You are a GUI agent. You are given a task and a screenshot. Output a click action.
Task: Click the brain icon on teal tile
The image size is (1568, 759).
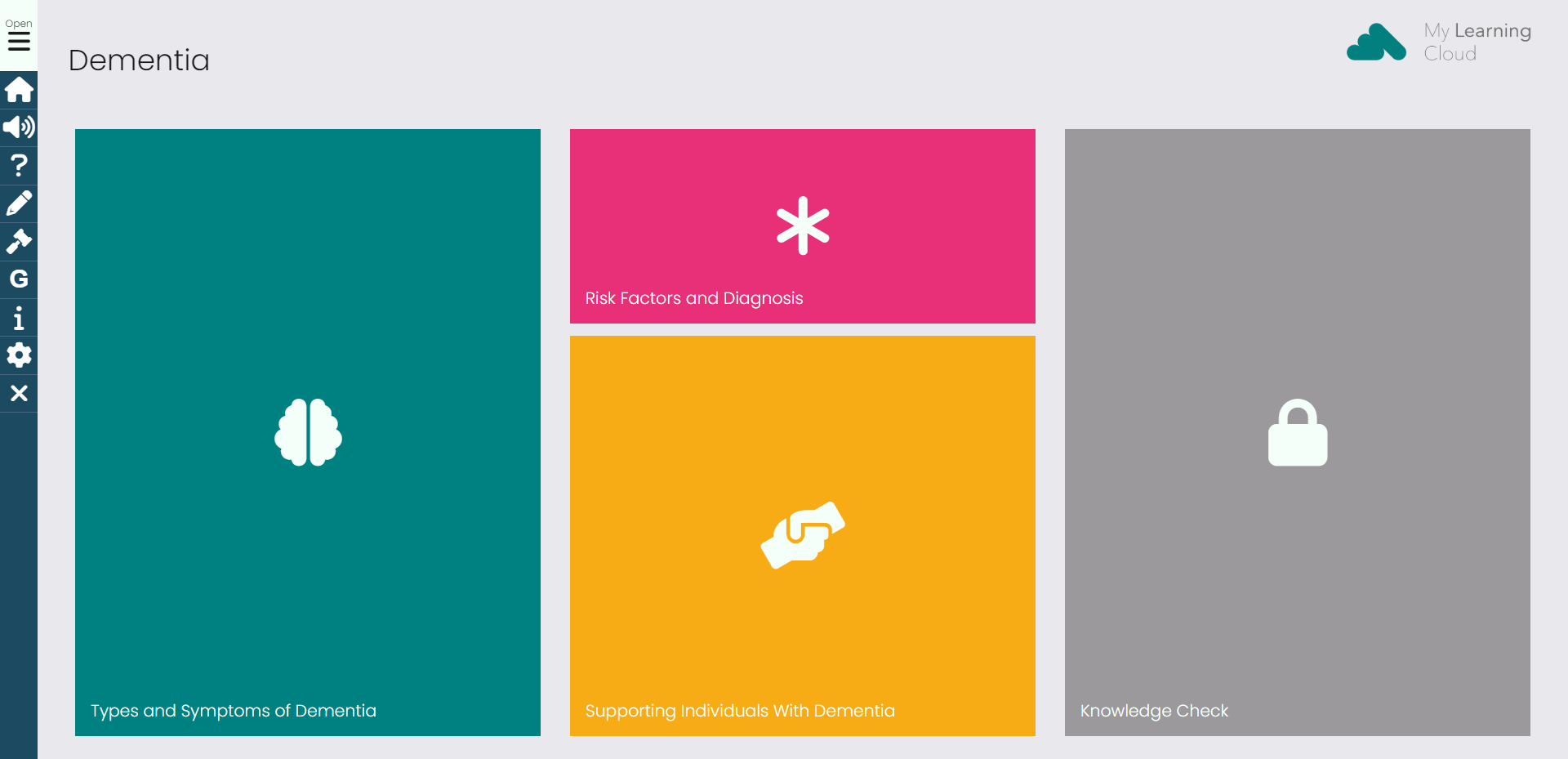click(x=308, y=432)
